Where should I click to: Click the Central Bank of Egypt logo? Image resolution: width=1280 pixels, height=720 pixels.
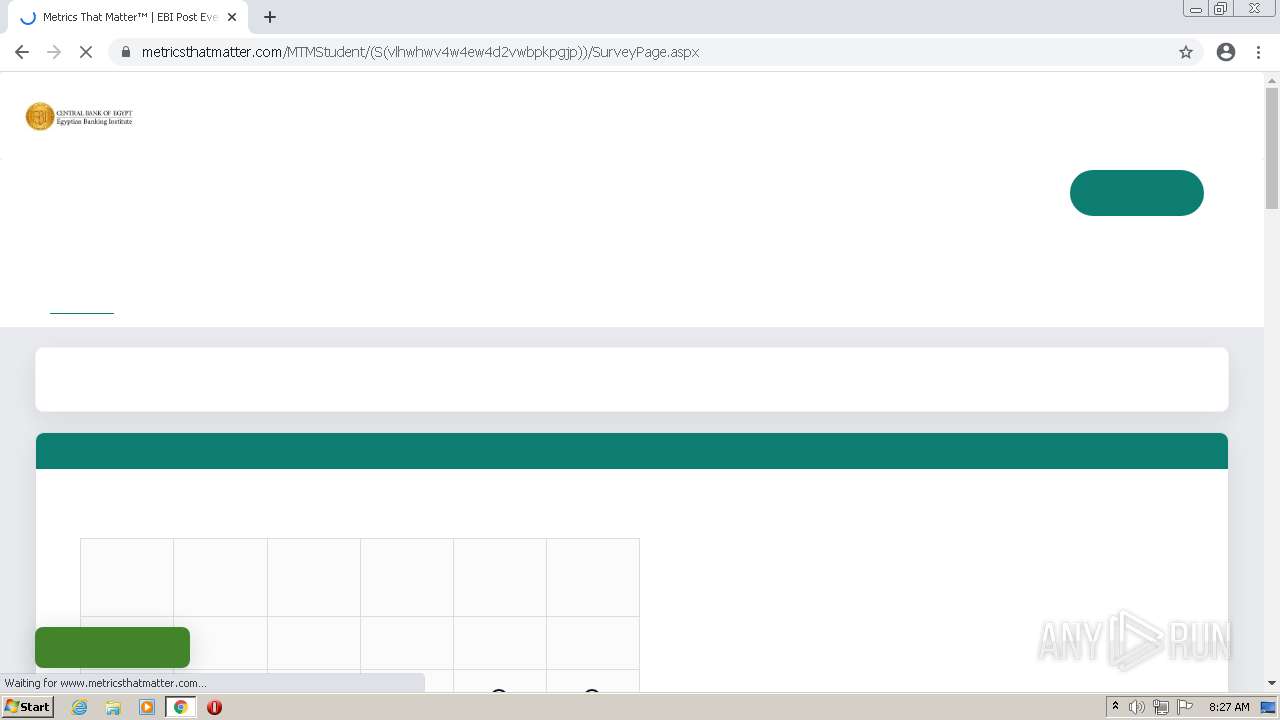79,117
